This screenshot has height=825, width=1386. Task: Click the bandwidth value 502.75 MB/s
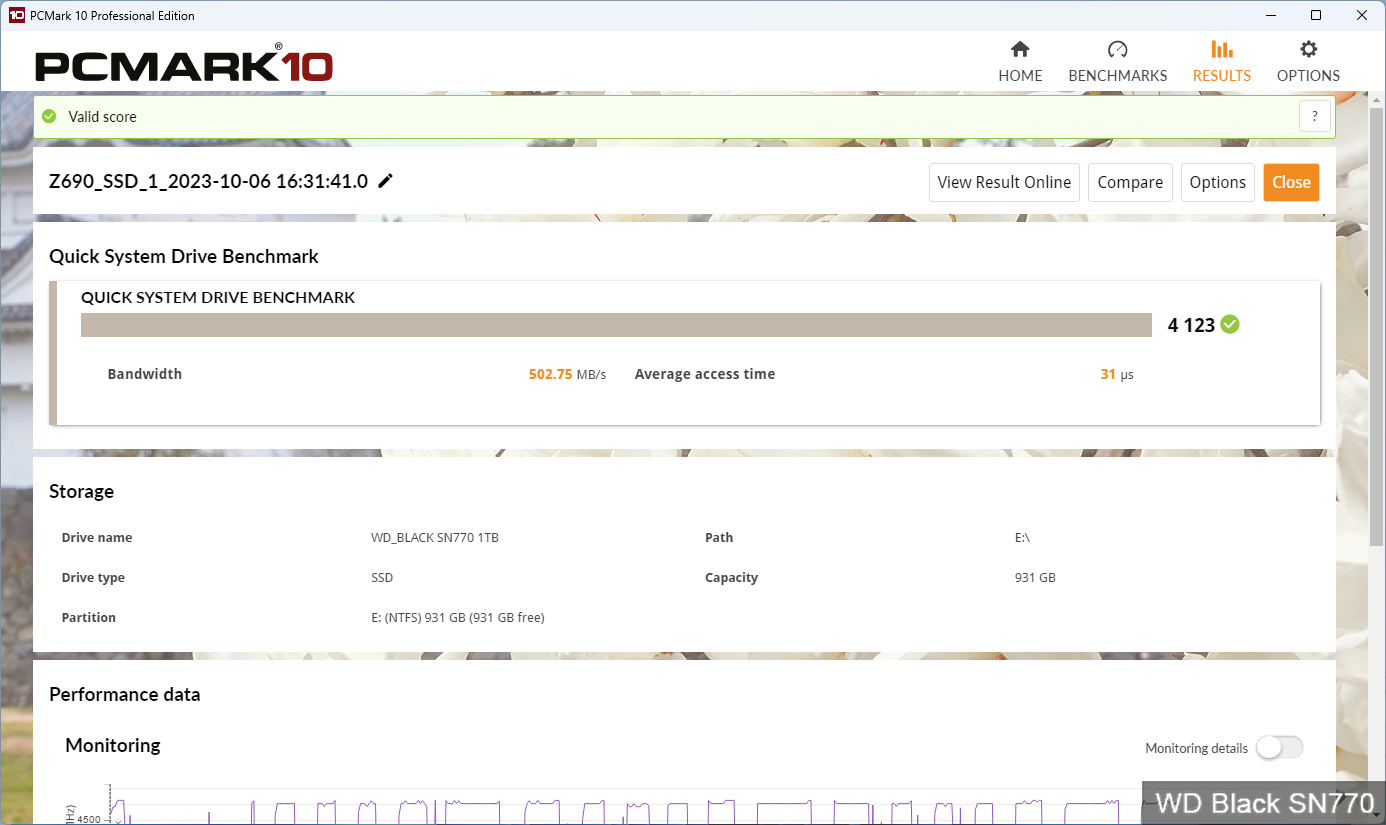tap(567, 374)
